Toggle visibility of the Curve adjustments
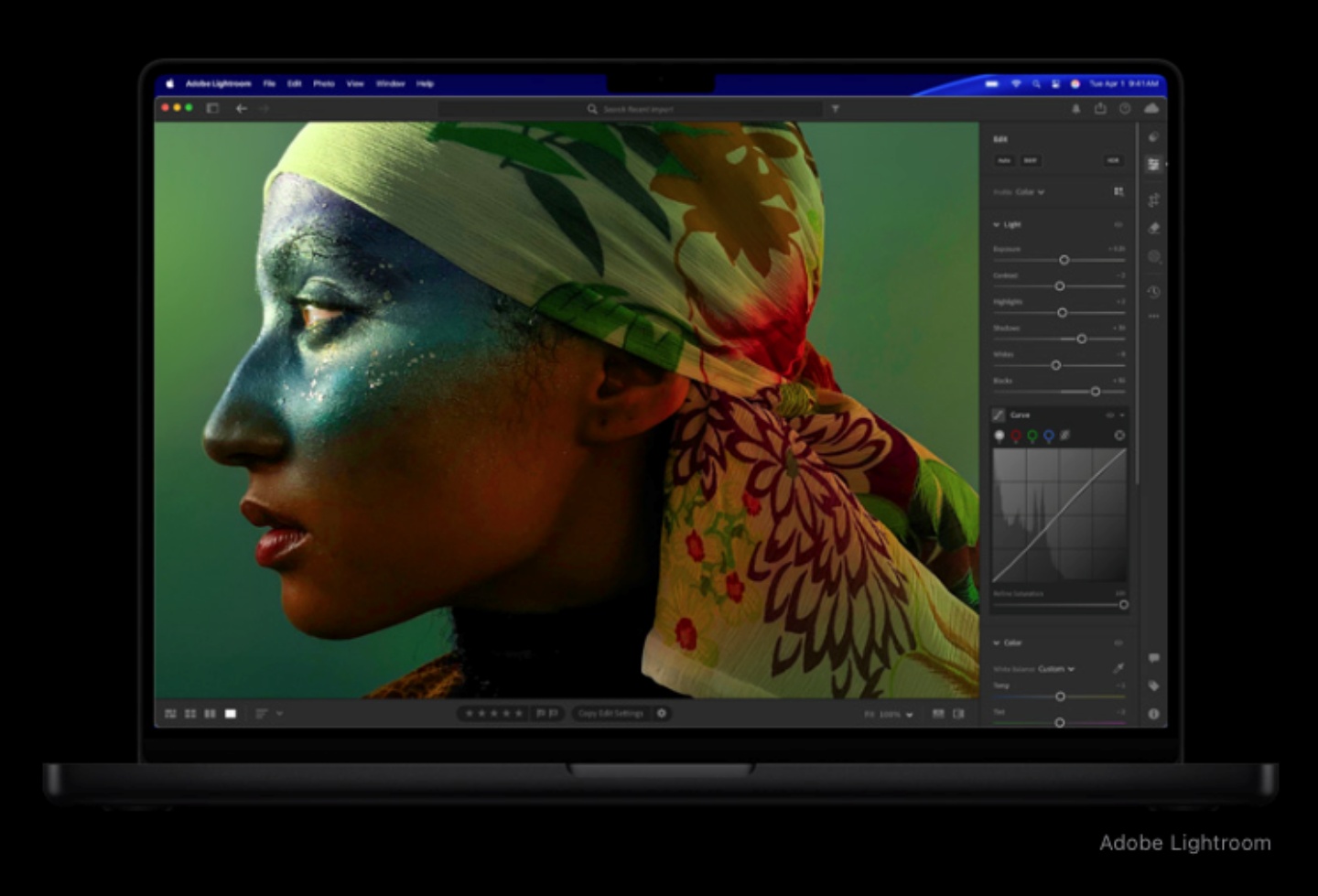Screen dimensions: 1318x896 coord(1110,415)
